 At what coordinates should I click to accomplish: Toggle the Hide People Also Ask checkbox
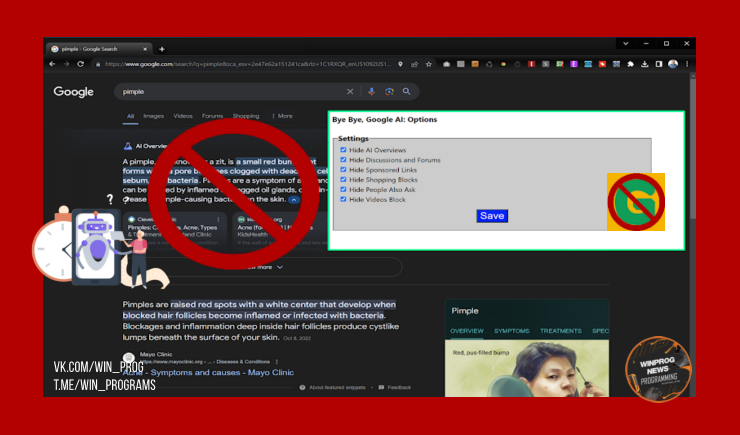343,190
